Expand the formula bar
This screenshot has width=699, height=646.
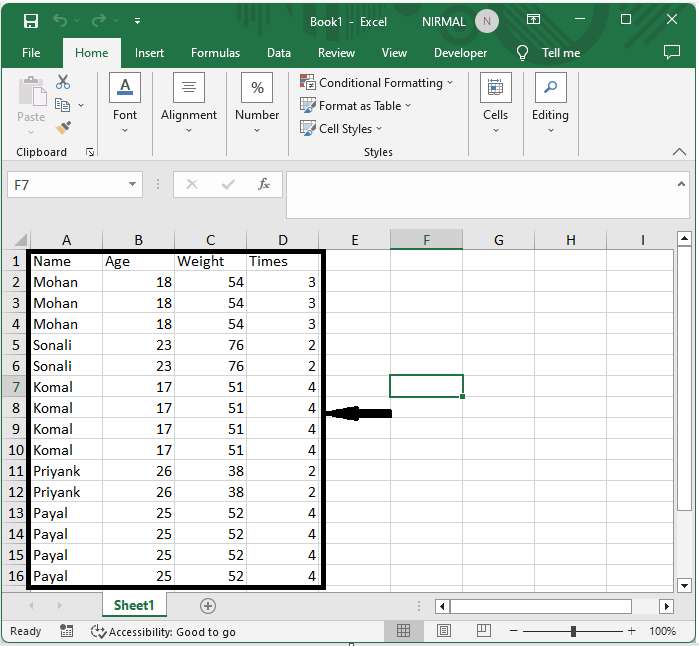point(681,184)
